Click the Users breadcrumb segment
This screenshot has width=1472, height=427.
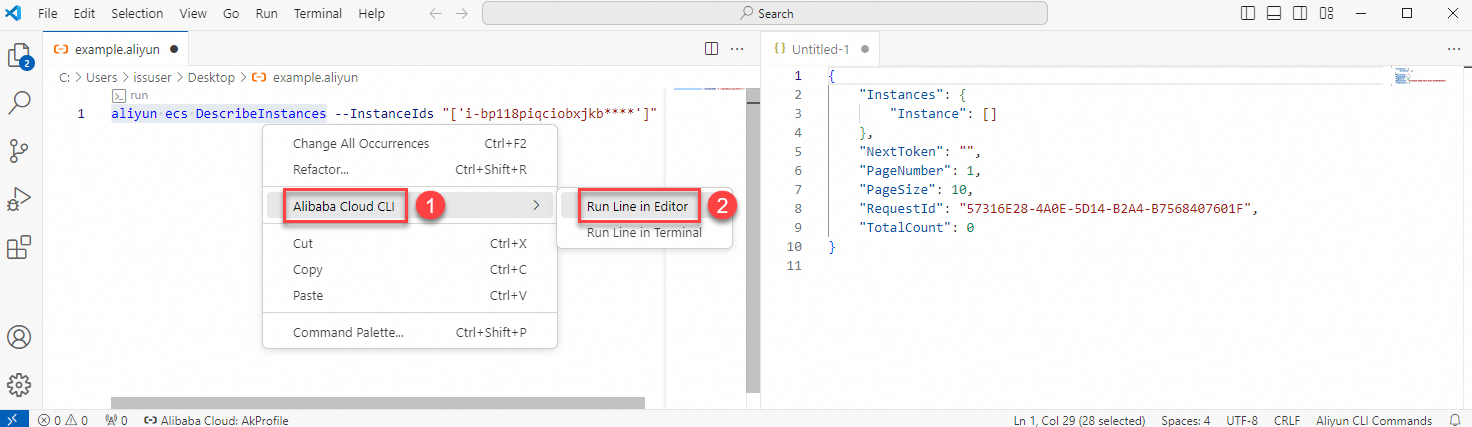pyautogui.click(x=101, y=77)
